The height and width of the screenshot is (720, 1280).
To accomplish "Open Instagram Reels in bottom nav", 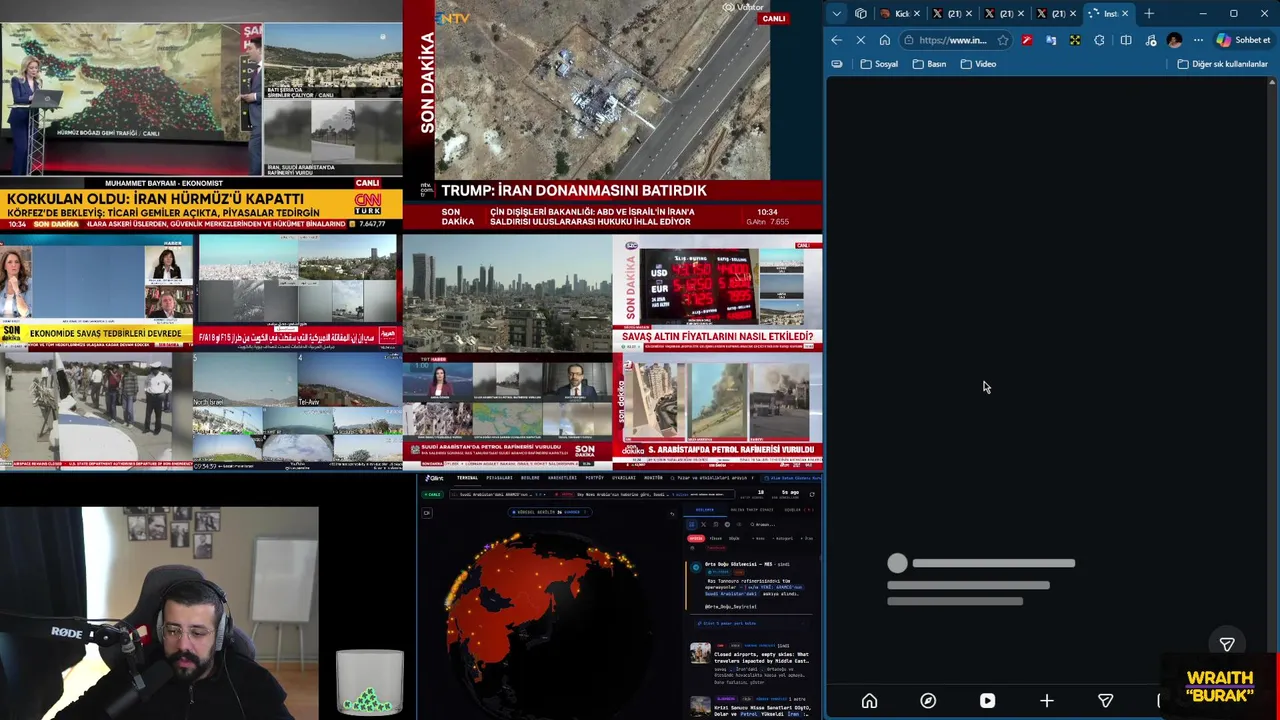I will (987, 701).
